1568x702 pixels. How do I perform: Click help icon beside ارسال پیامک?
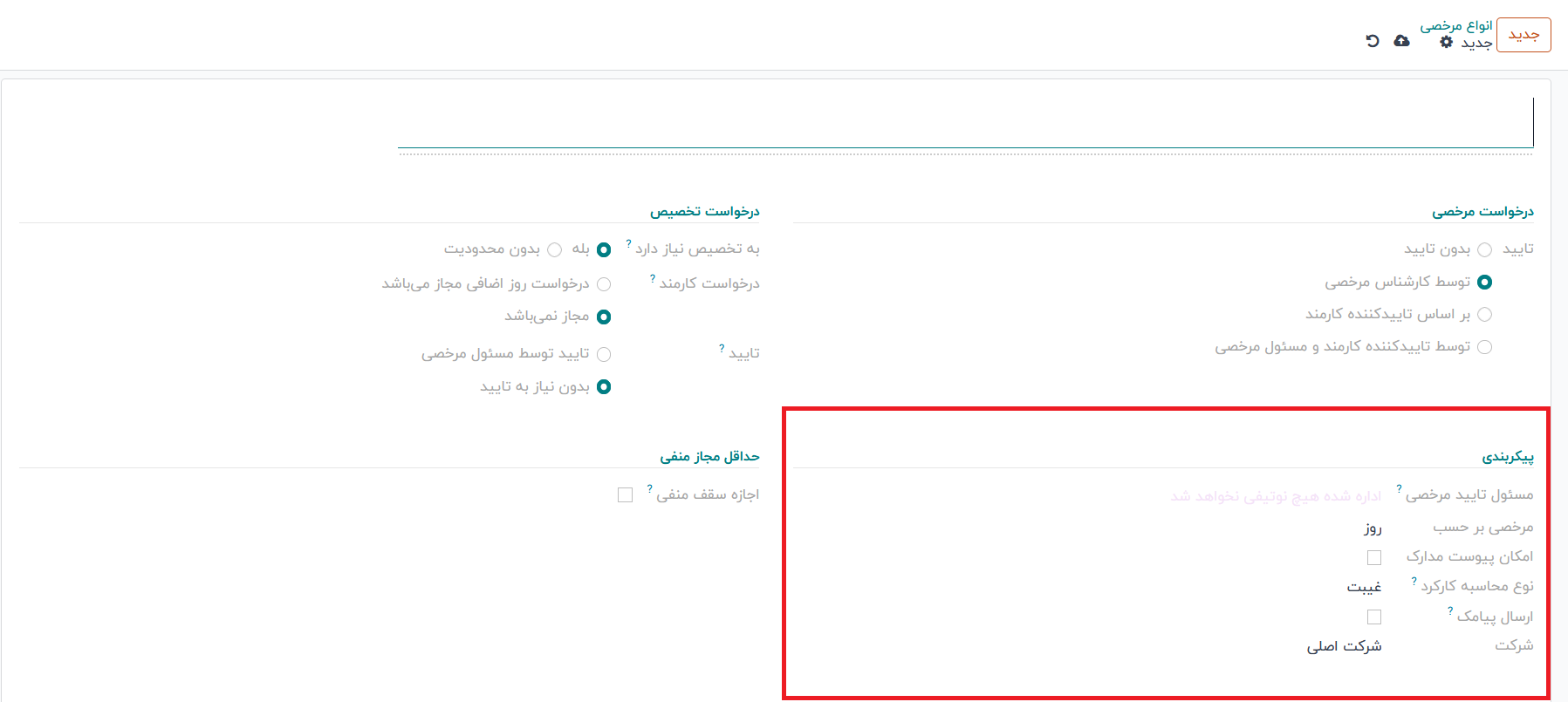(1450, 611)
